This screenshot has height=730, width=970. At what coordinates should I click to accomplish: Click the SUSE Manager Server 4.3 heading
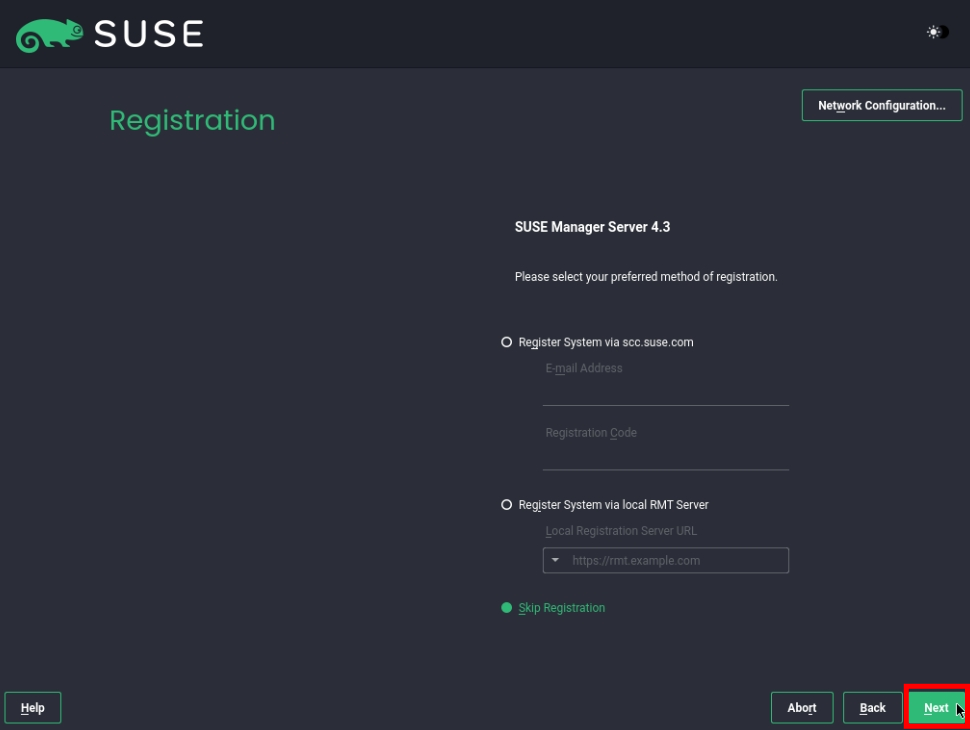click(x=592, y=227)
